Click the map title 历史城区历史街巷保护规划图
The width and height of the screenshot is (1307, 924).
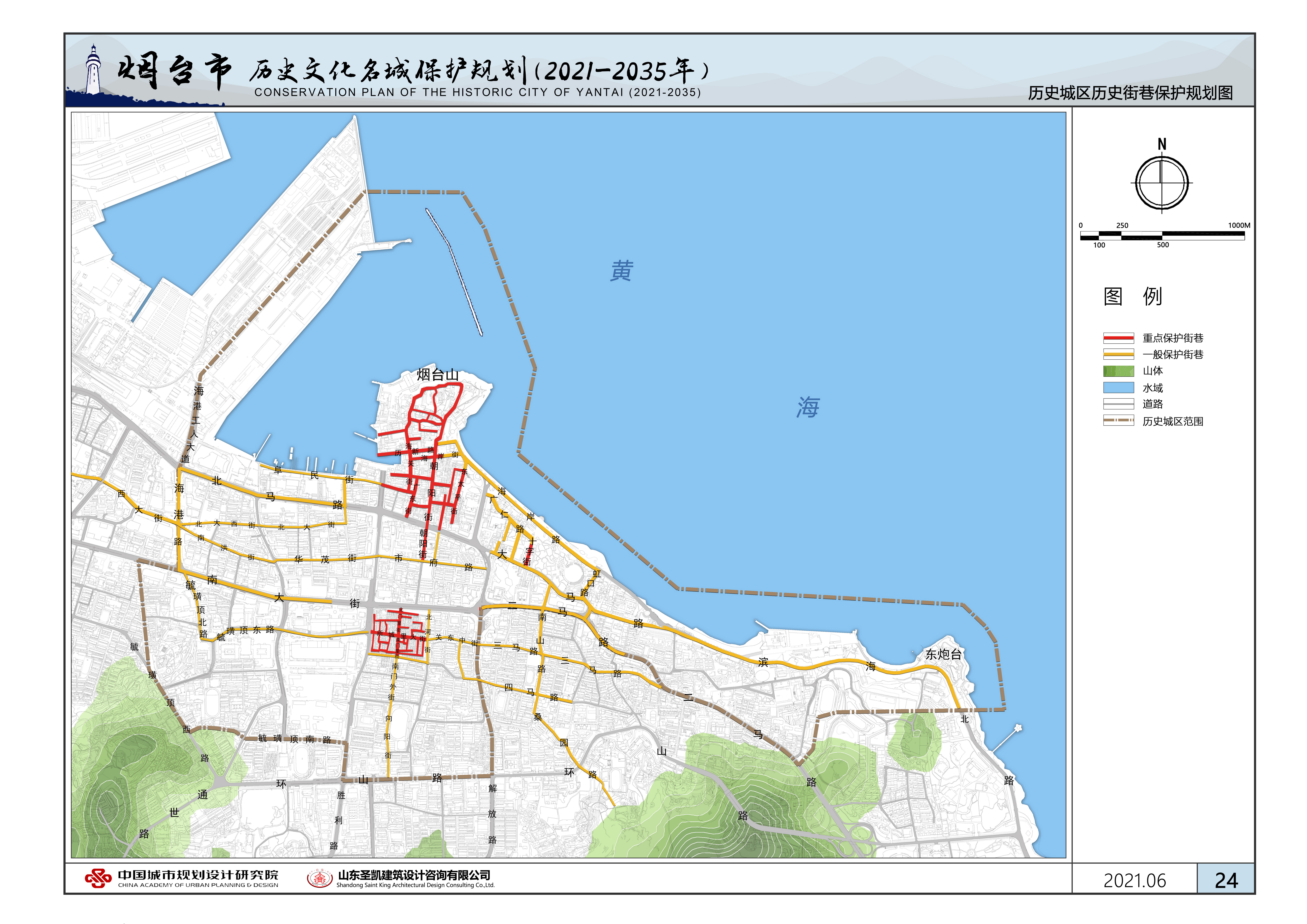1131,93
